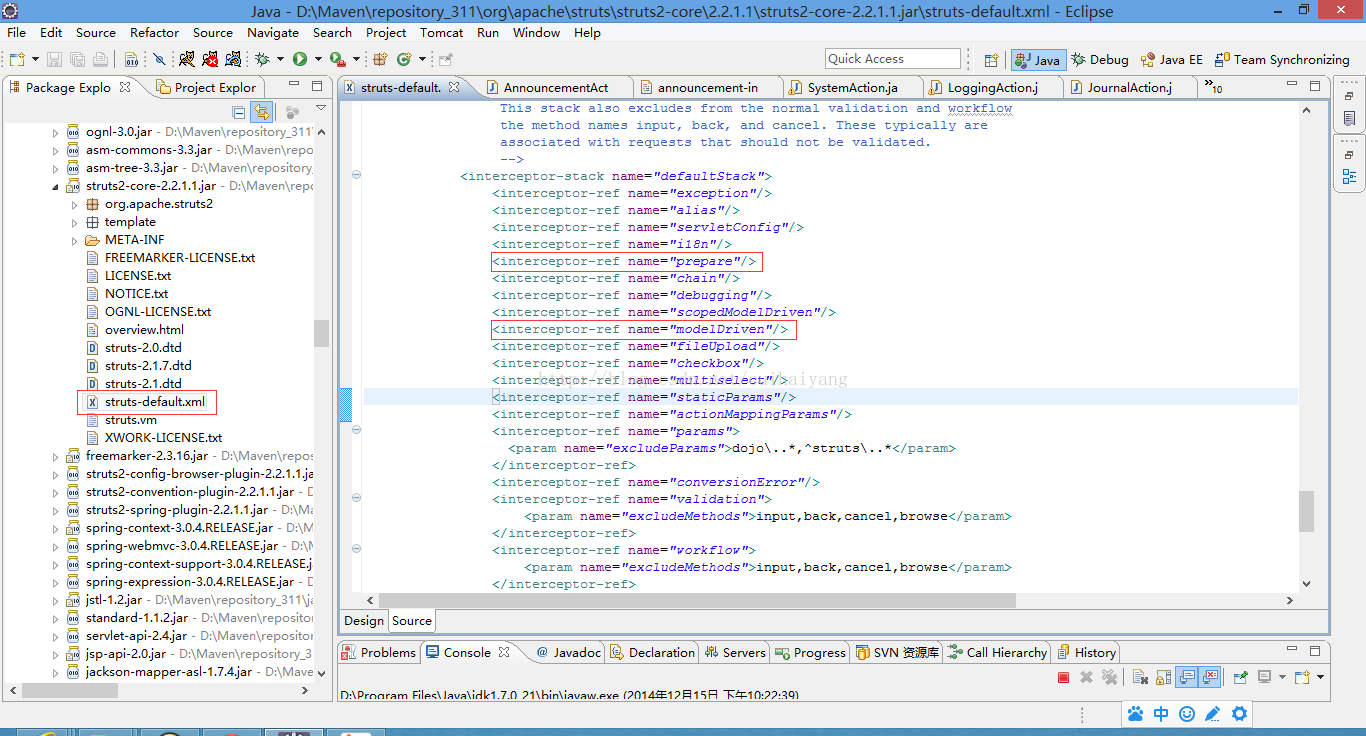Click Clear Console icon
Image resolution: width=1366 pixels, height=736 pixels.
pos(1140,677)
